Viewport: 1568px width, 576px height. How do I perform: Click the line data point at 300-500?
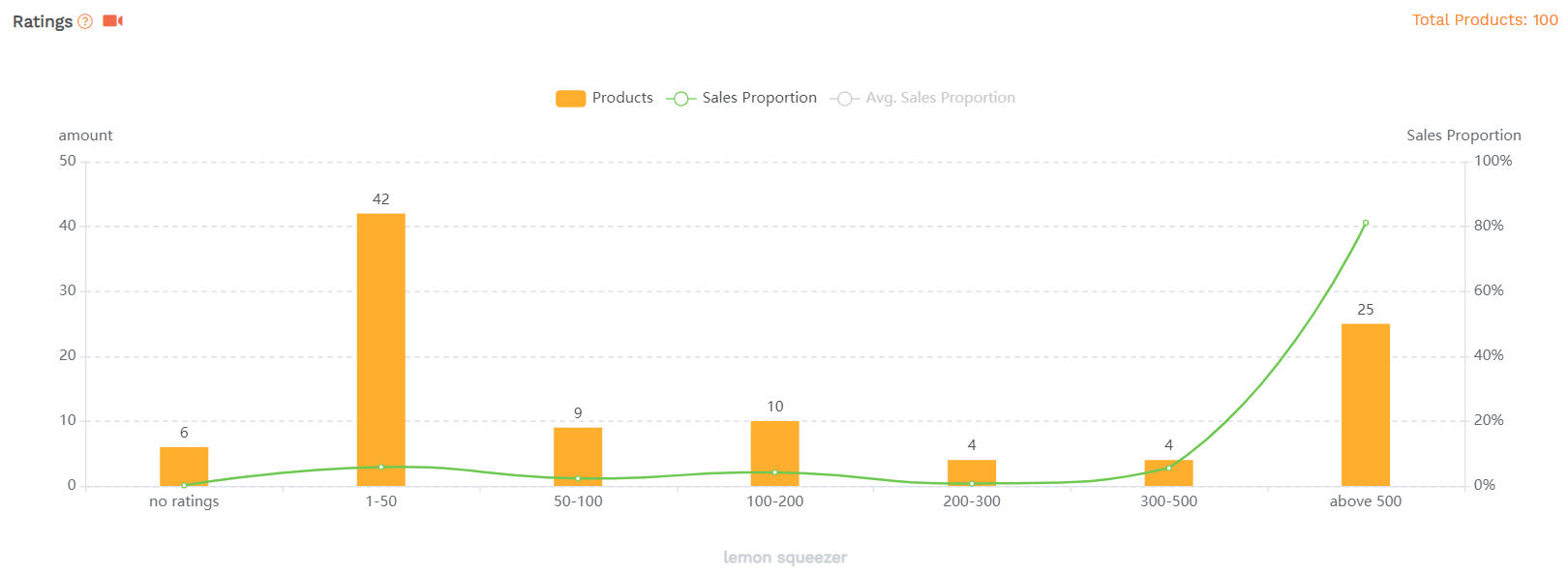pos(1168,468)
